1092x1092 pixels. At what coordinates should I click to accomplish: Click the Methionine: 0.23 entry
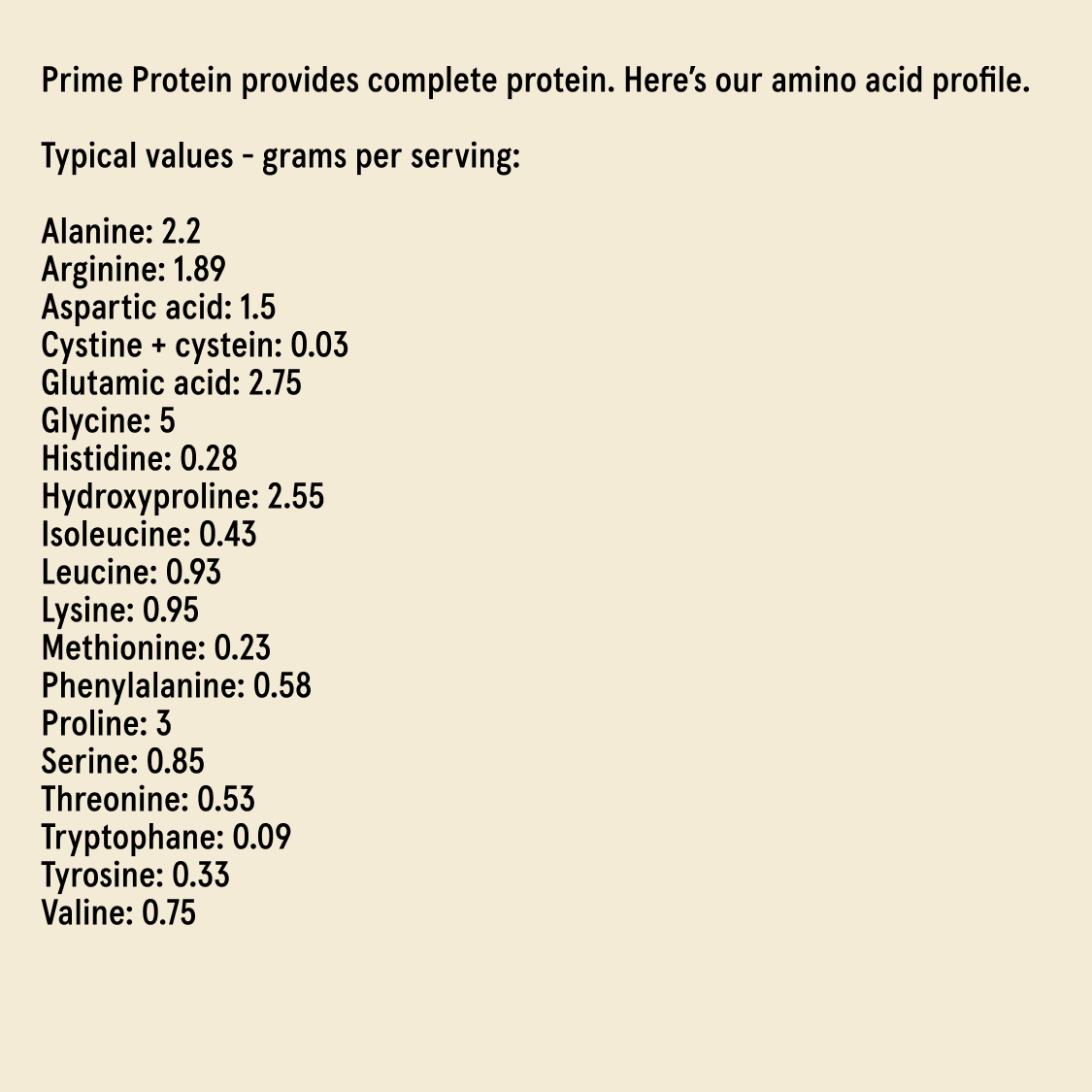click(x=155, y=648)
